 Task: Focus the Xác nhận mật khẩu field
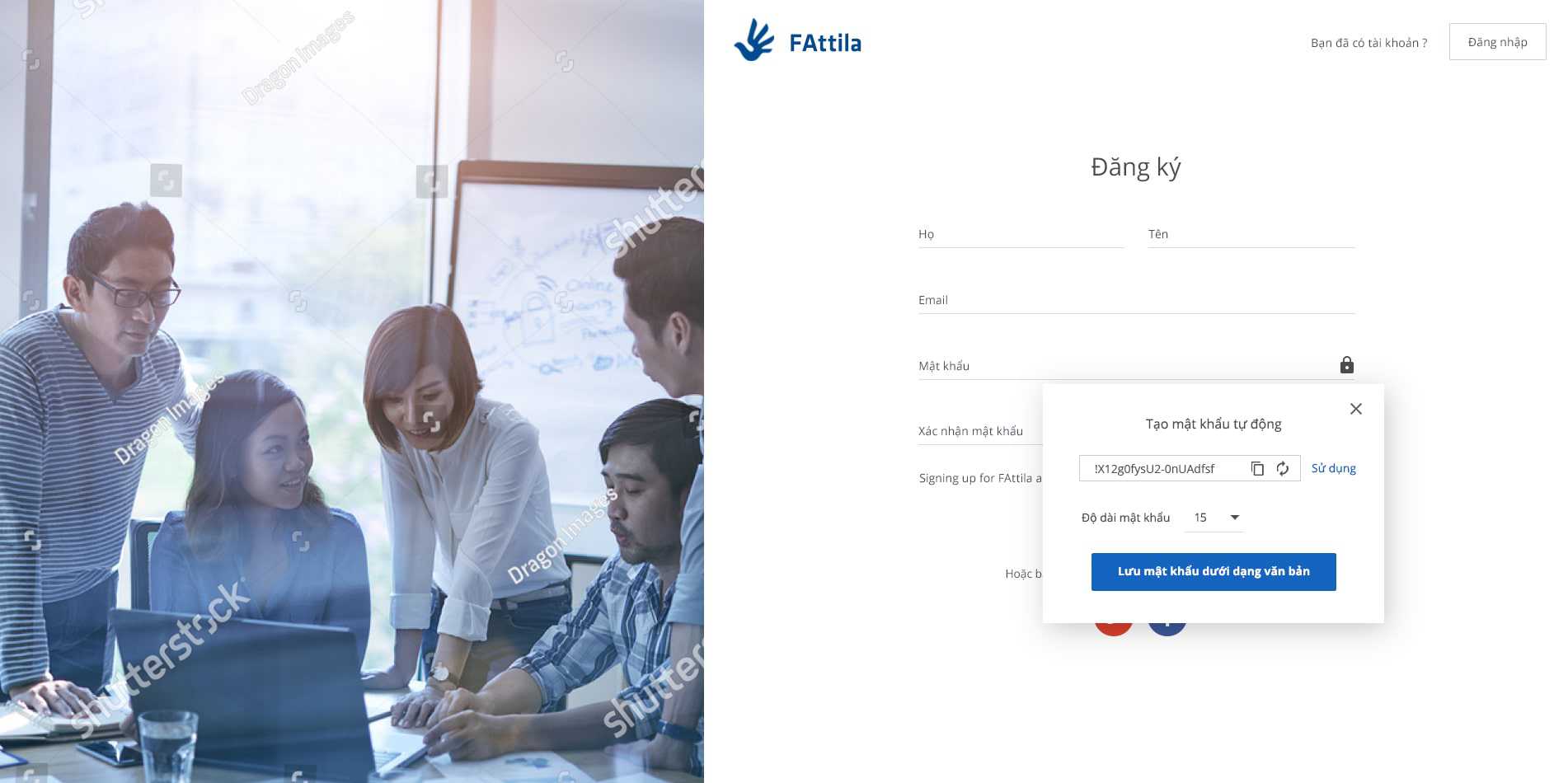click(x=980, y=431)
